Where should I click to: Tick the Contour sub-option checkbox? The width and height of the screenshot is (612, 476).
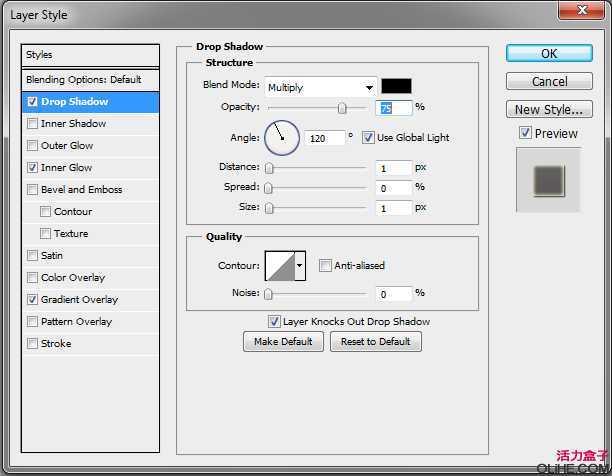[x=45, y=211]
